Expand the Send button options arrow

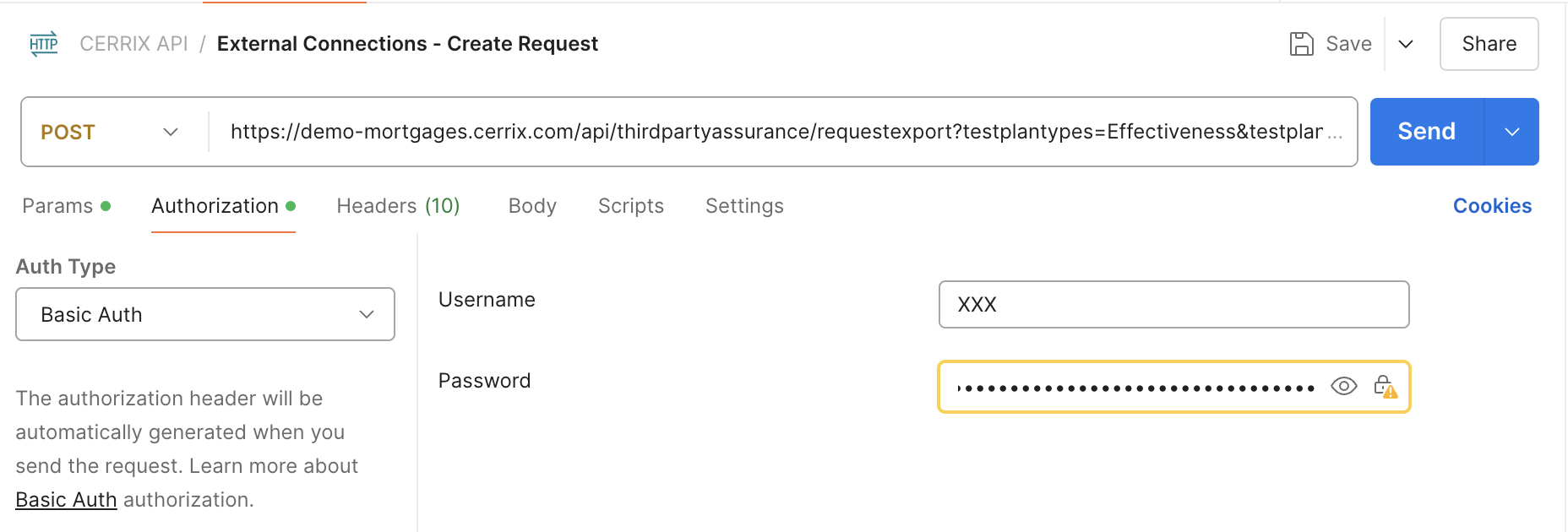click(1511, 132)
